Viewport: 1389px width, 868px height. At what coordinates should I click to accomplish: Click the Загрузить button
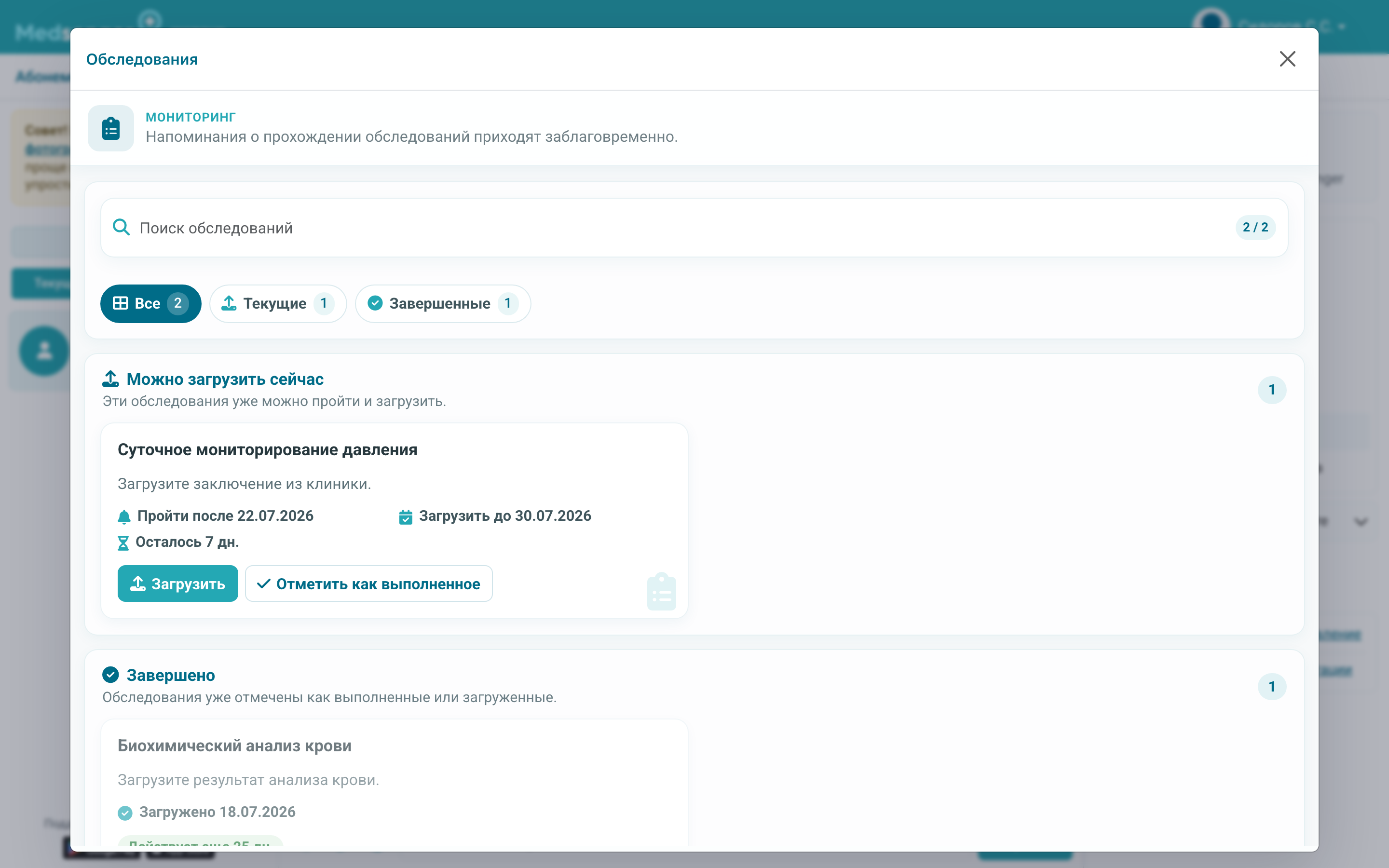point(178,583)
